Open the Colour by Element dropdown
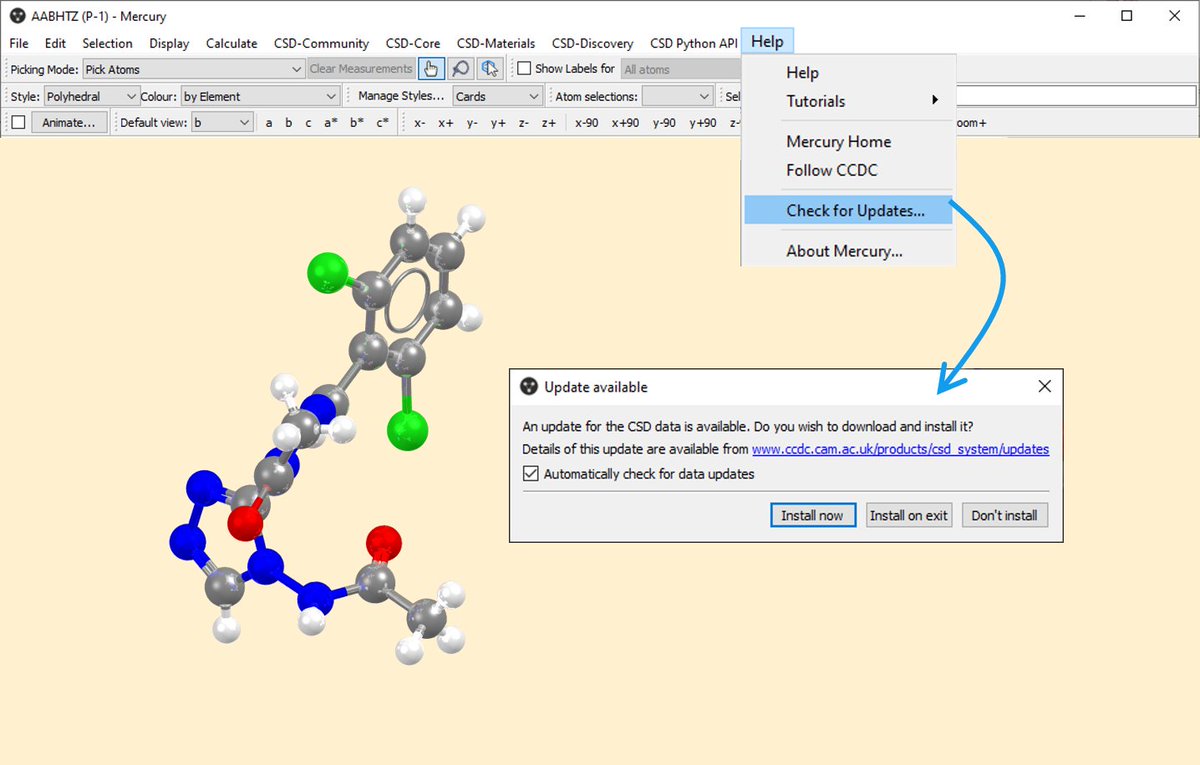Image resolution: width=1200 pixels, height=765 pixels. (260, 96)
